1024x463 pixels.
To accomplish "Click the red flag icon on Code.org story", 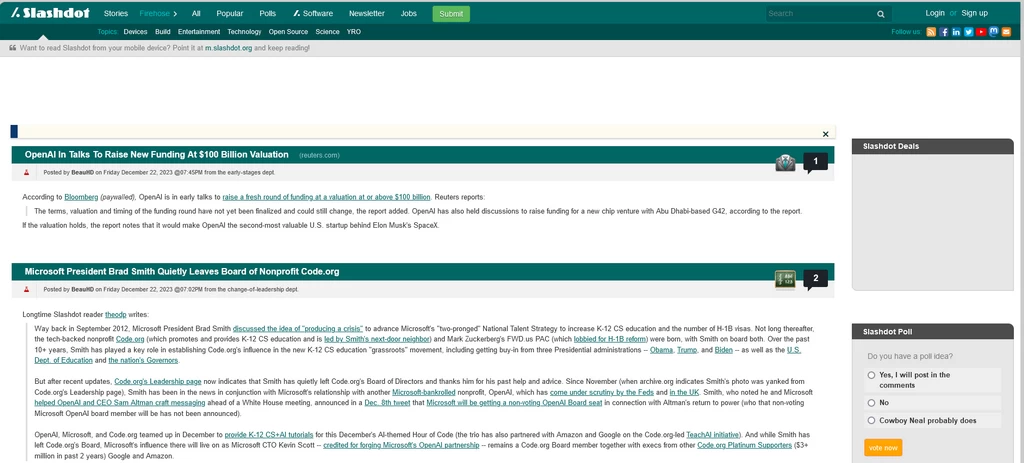I will 27,289.
